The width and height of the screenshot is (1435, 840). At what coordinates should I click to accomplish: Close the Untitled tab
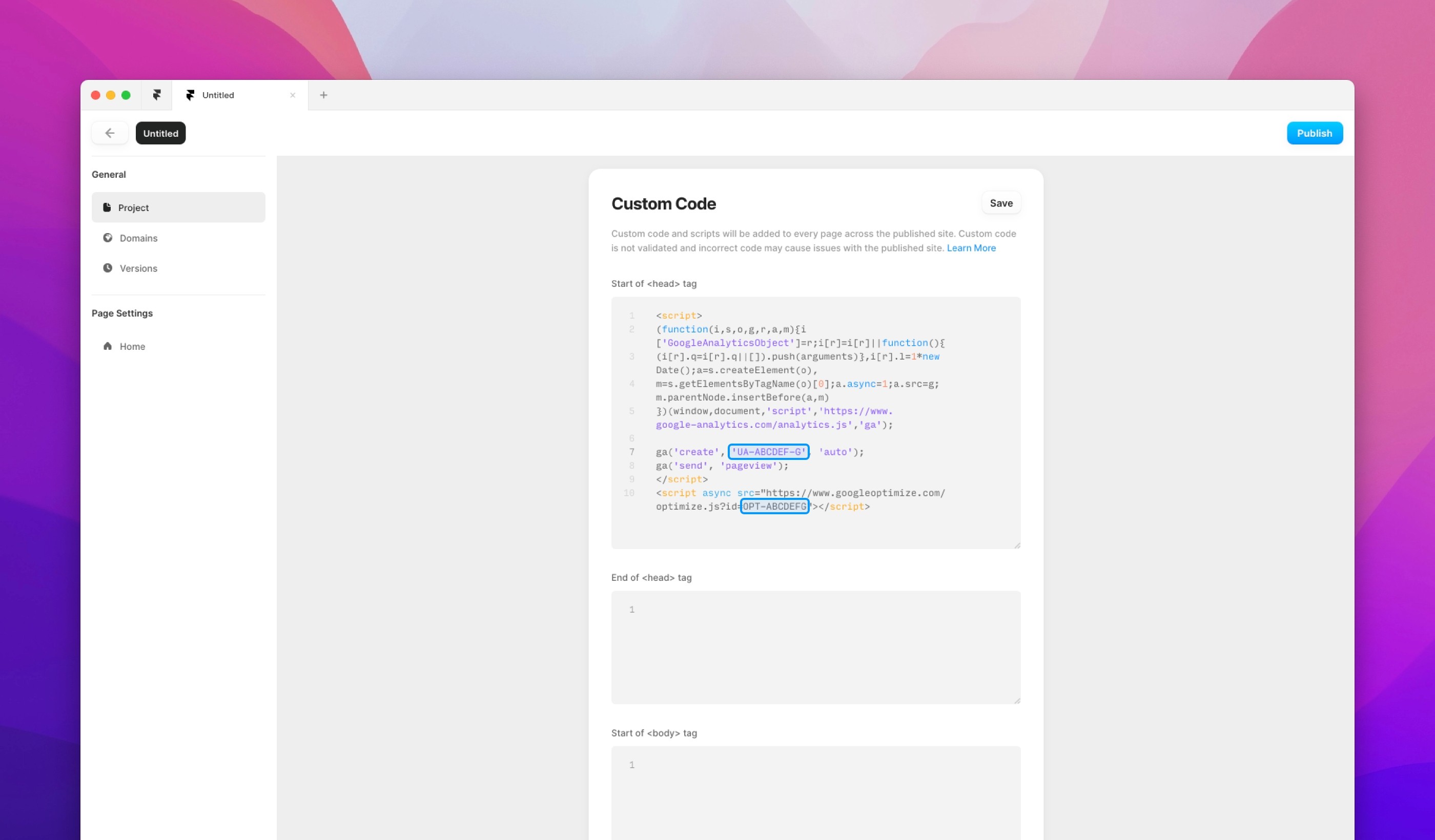(x=293, y=95)
